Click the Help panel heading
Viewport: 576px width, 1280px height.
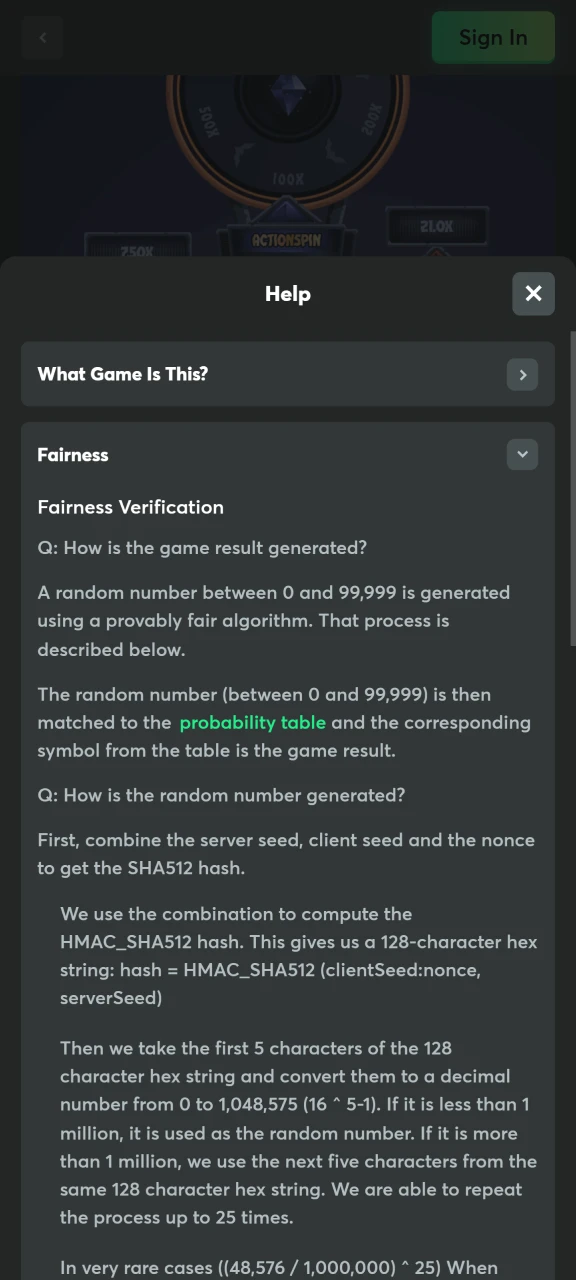click(288, 294)
